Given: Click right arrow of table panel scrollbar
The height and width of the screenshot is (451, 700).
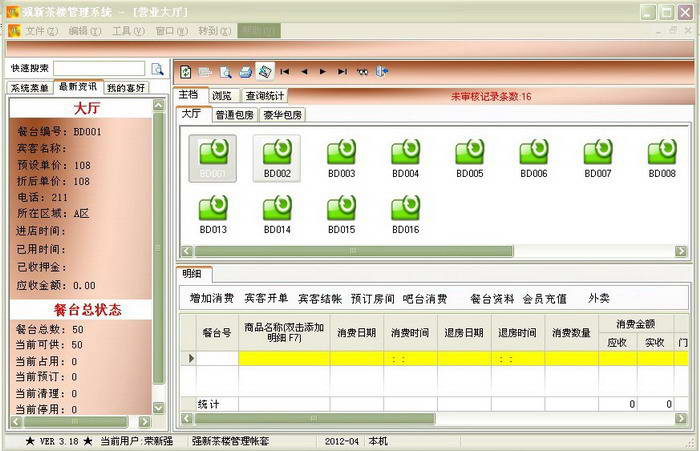Looking at the screenshot, I should tap(680, 251).
